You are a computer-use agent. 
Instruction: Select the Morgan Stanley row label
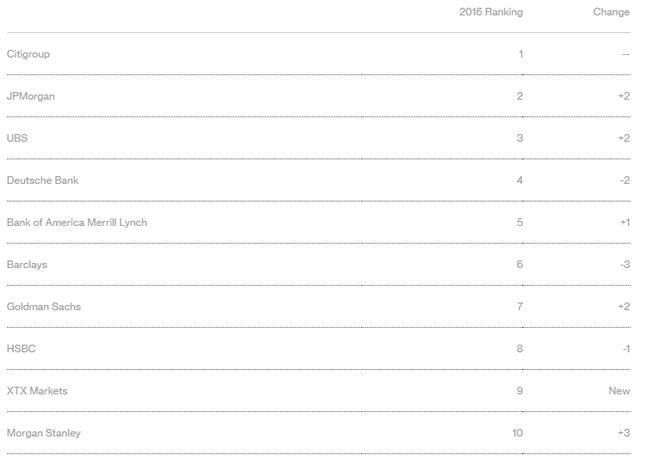44,433
